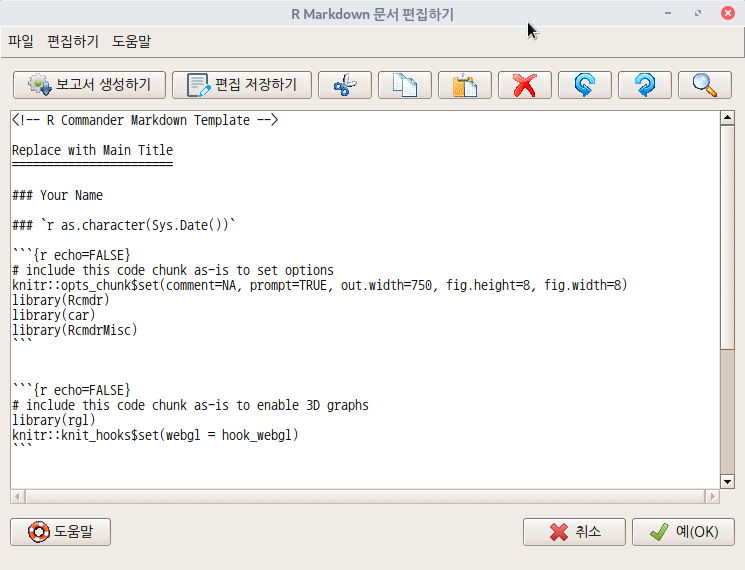Click vertical scrollbar down arrow

[727, 481]
